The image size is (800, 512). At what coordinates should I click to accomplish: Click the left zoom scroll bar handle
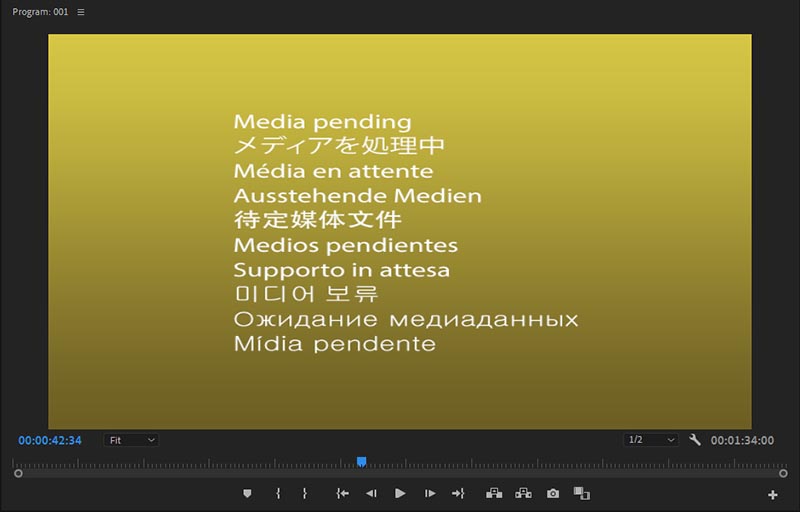tap(18, 473)
